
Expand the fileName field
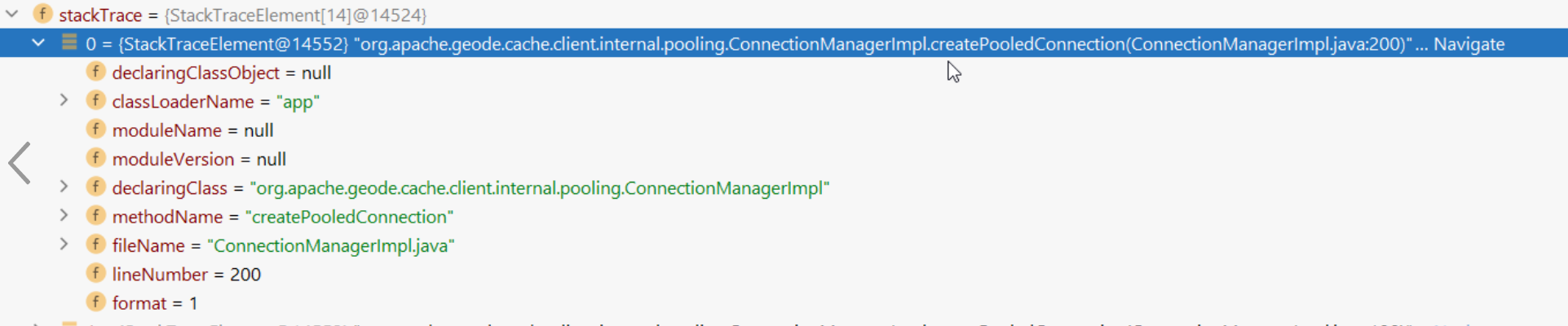click(64, 244)
